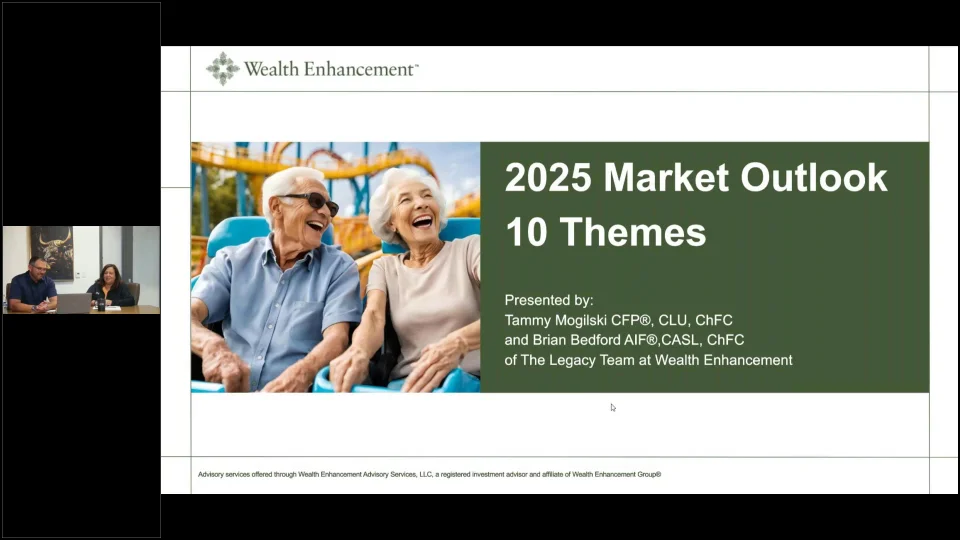
Task: Click the advisory services disclaimer footer text
Action: click(429, 474)
